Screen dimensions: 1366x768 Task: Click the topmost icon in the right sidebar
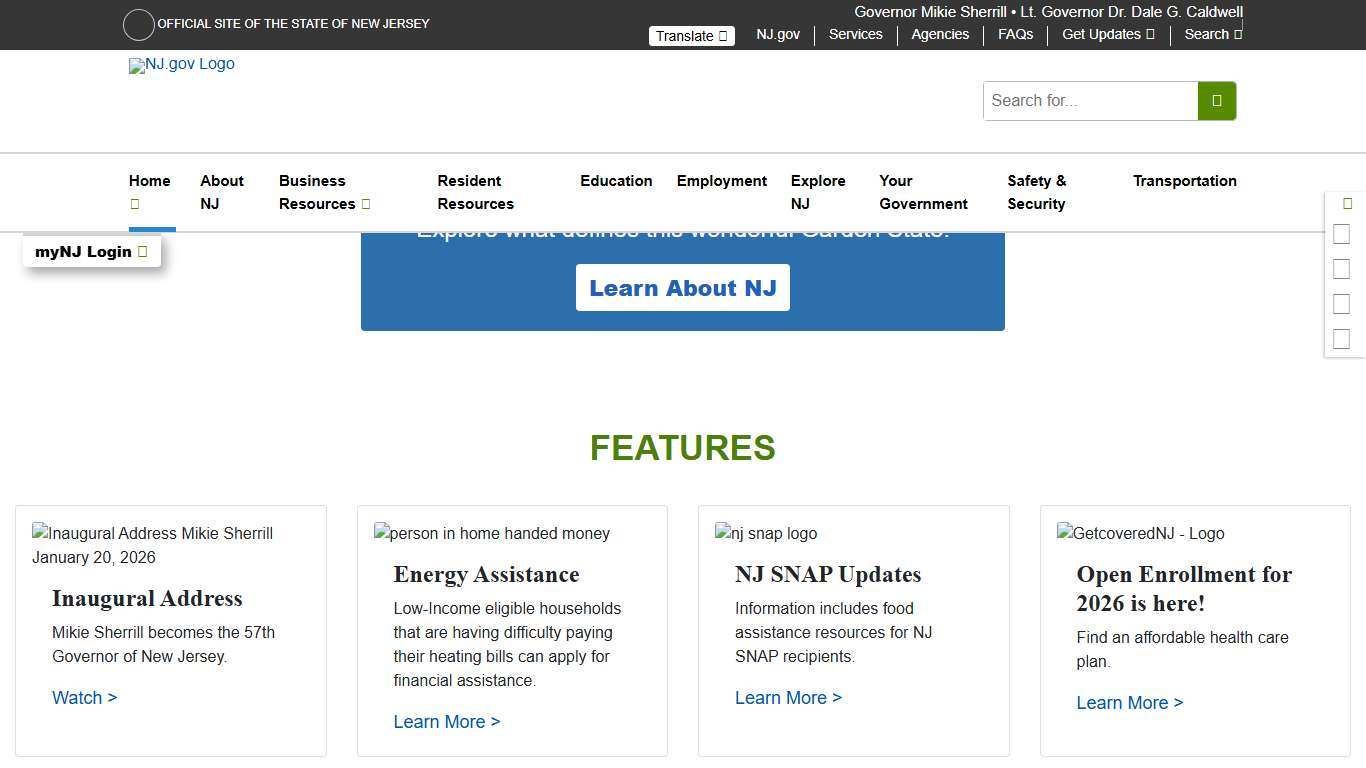(x=1347, y=203)
